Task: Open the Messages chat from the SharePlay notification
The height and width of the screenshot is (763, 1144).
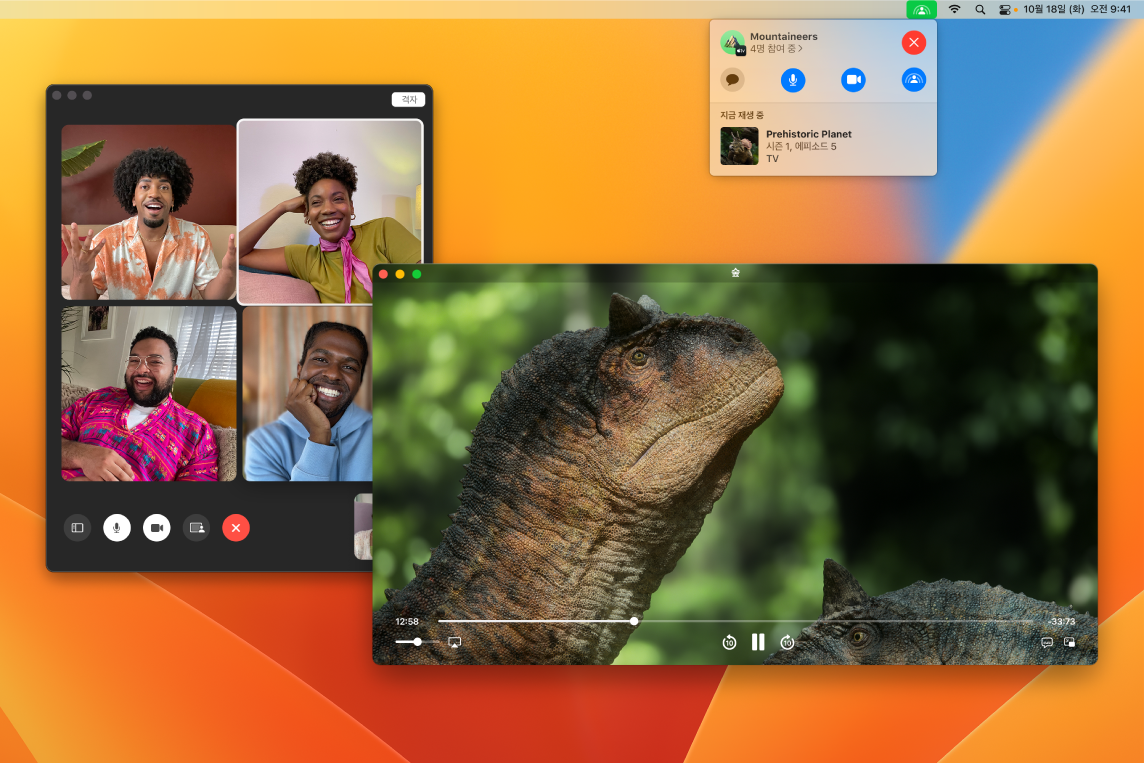Action: (x=733, y=80)
